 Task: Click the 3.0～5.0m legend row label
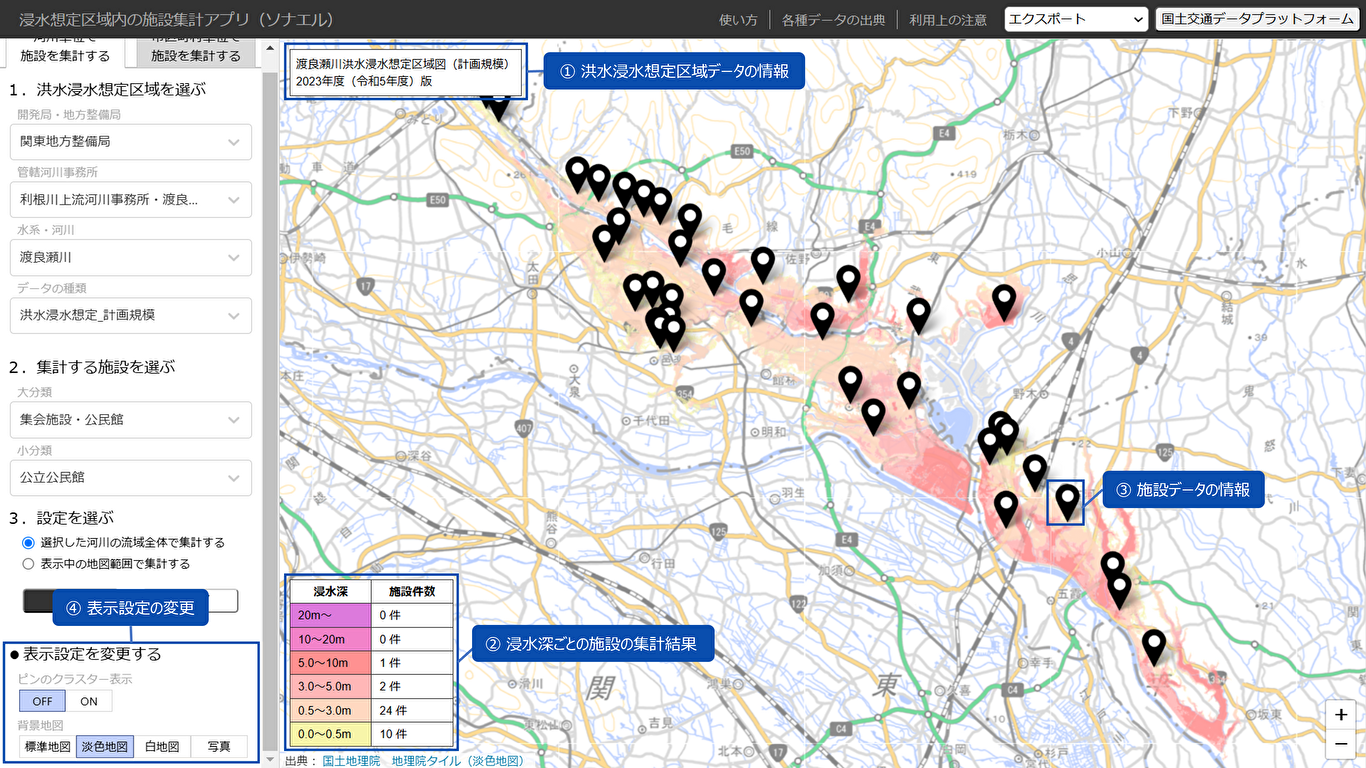325,687
